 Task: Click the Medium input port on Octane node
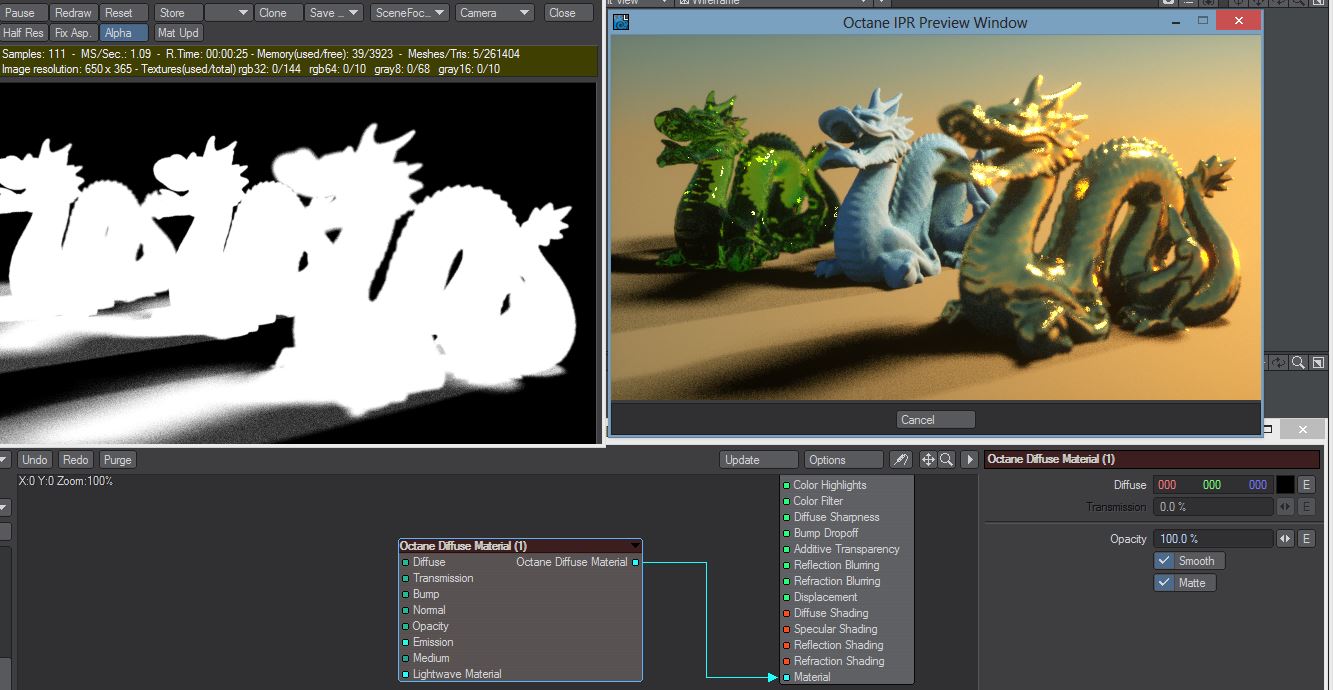coord(405,658)
